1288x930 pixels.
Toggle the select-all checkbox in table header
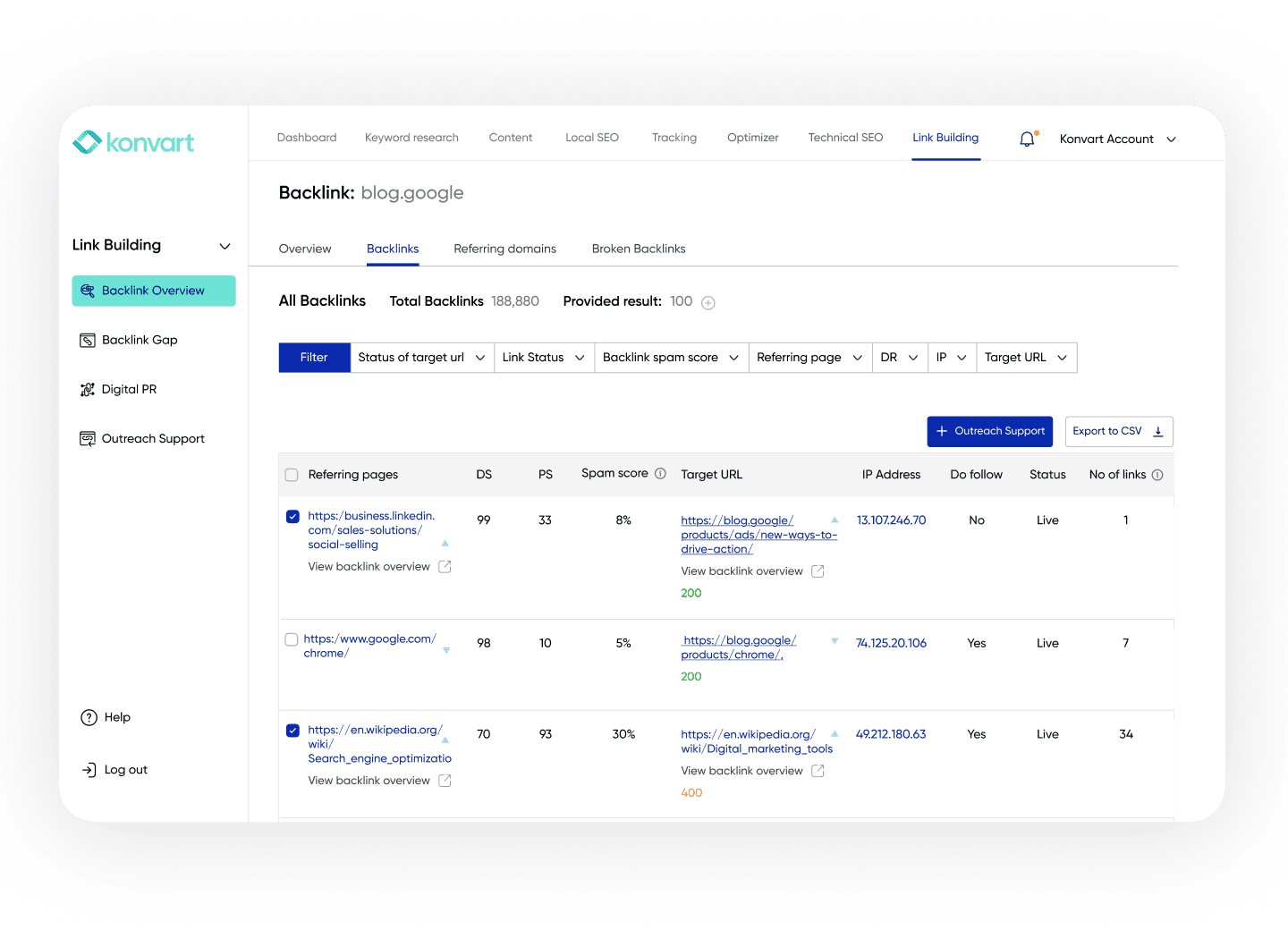(292, 474)
